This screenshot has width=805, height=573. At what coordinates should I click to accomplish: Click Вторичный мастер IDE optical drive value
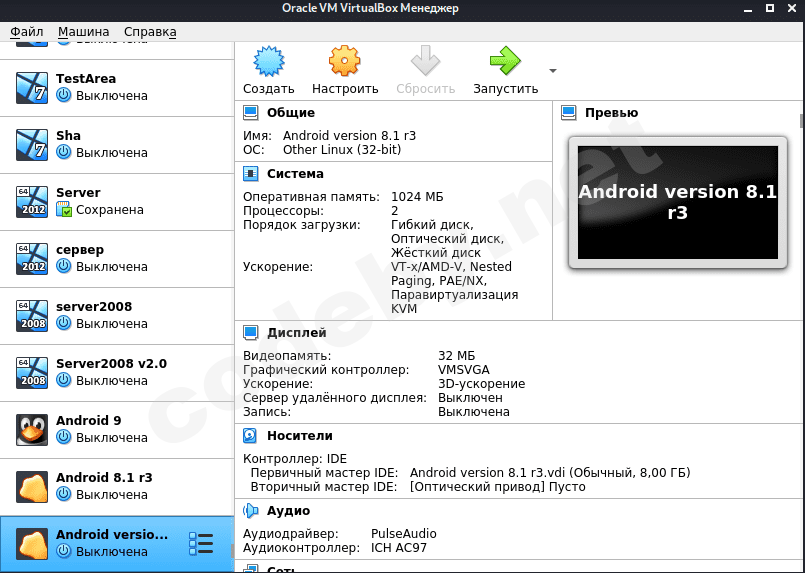pyautogui.click(x=497, y=487)
